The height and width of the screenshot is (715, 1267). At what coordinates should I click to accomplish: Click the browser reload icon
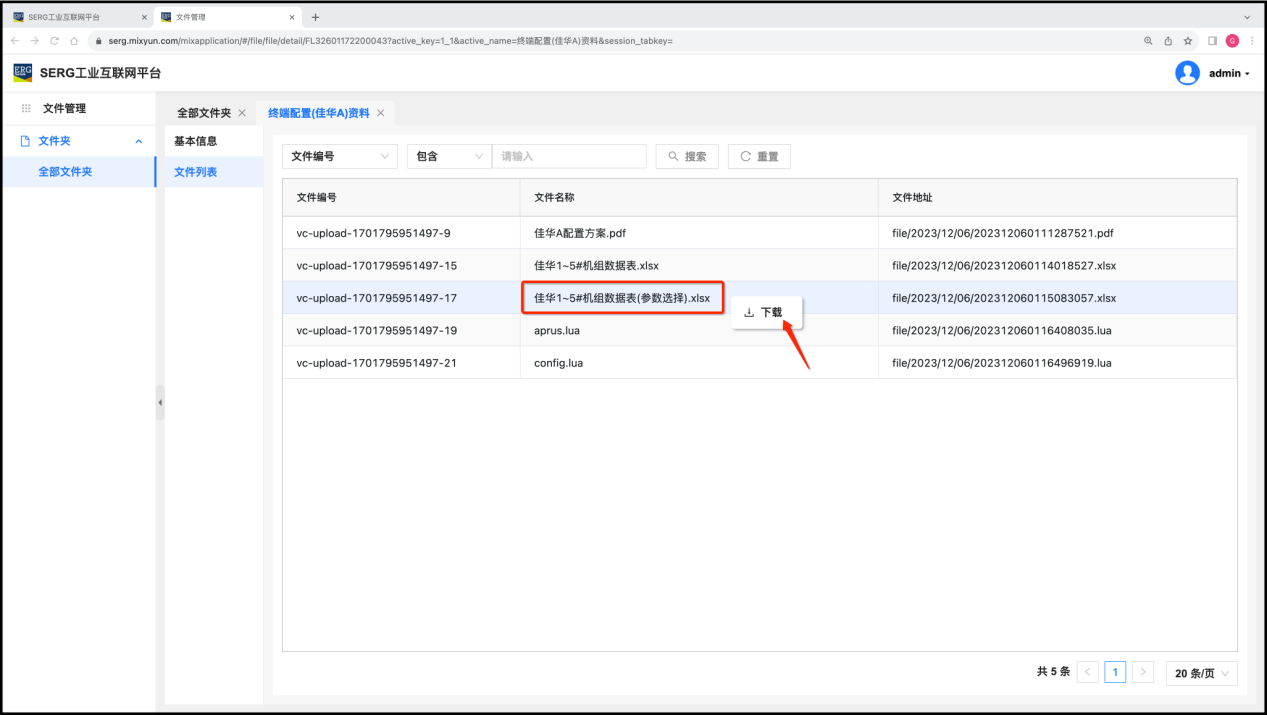point(54,41)
